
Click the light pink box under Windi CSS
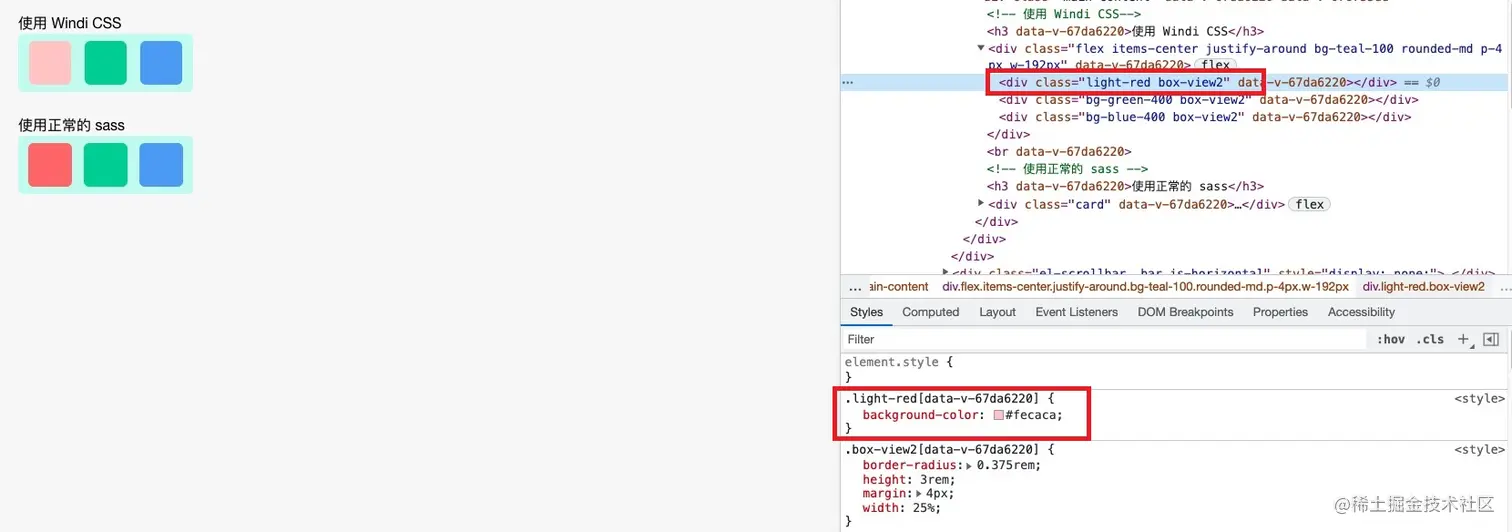[50, 62]
